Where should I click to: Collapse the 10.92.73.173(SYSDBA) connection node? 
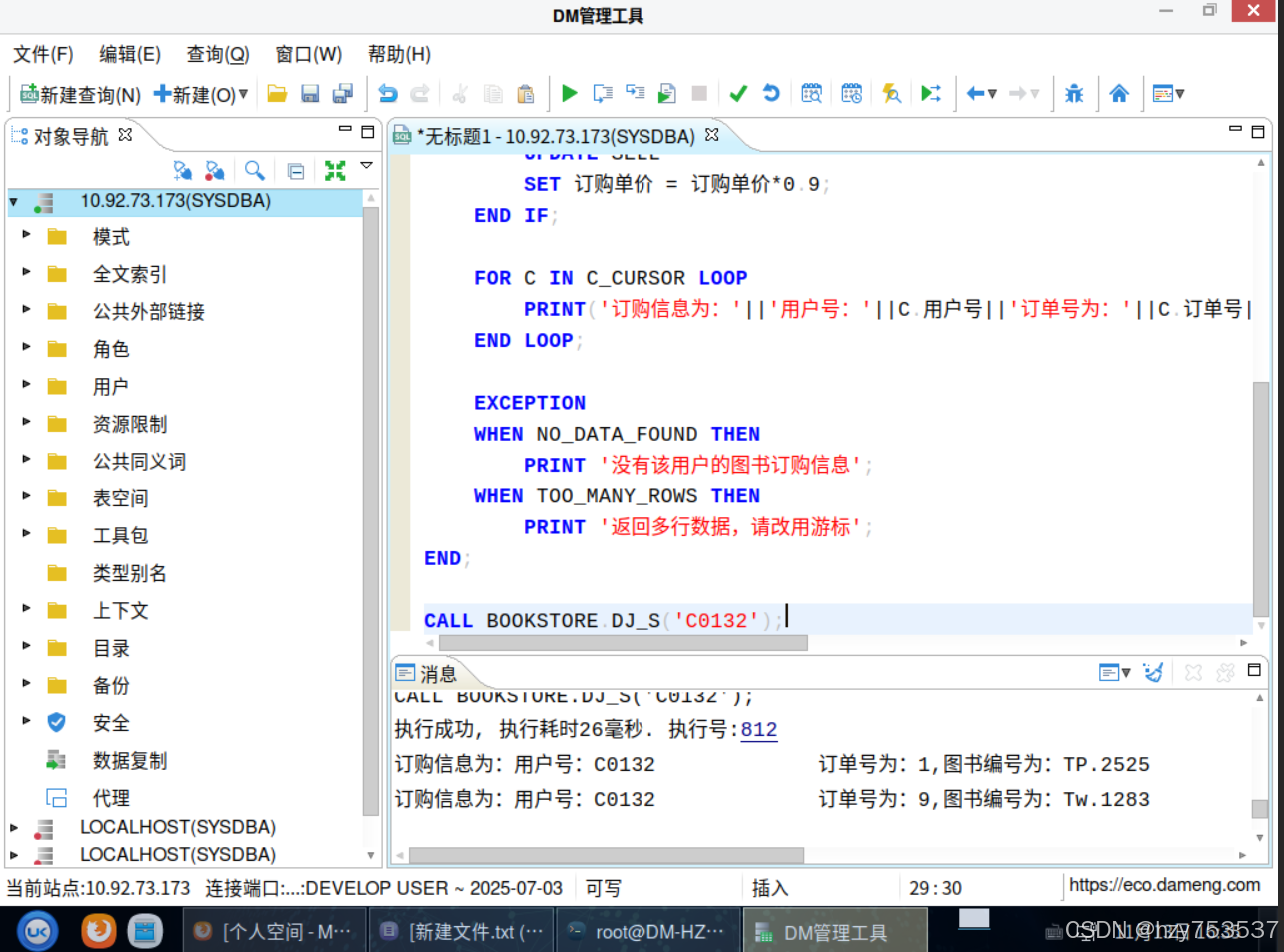point(14,202)
